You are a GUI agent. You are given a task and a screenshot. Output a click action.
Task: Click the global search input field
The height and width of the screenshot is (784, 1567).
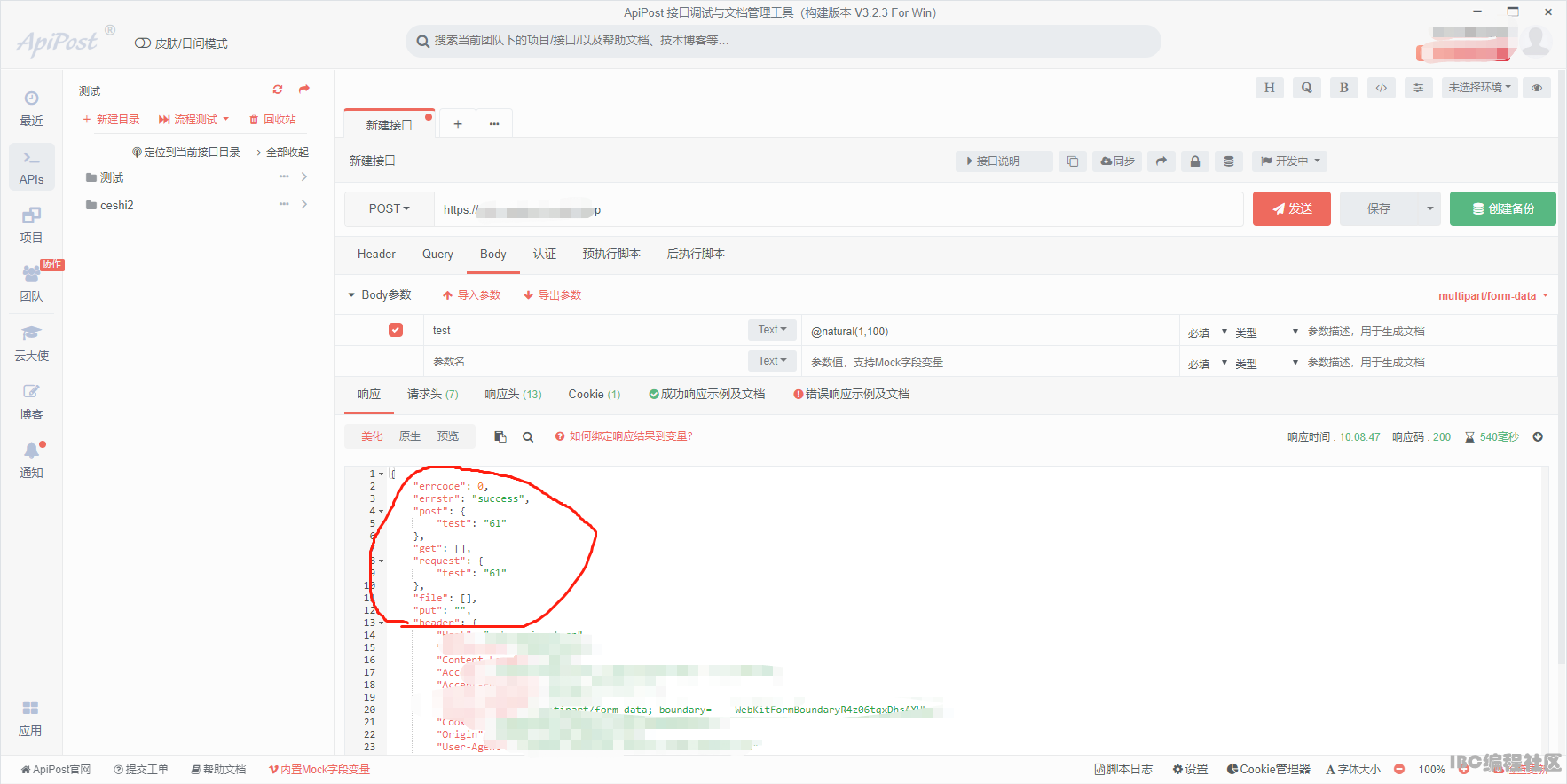783,41
